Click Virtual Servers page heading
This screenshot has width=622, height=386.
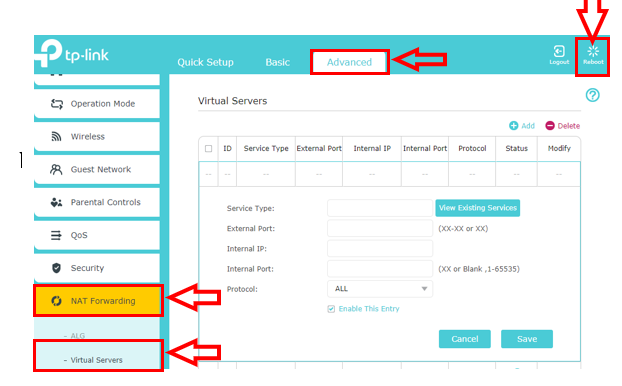click(232, 101)
